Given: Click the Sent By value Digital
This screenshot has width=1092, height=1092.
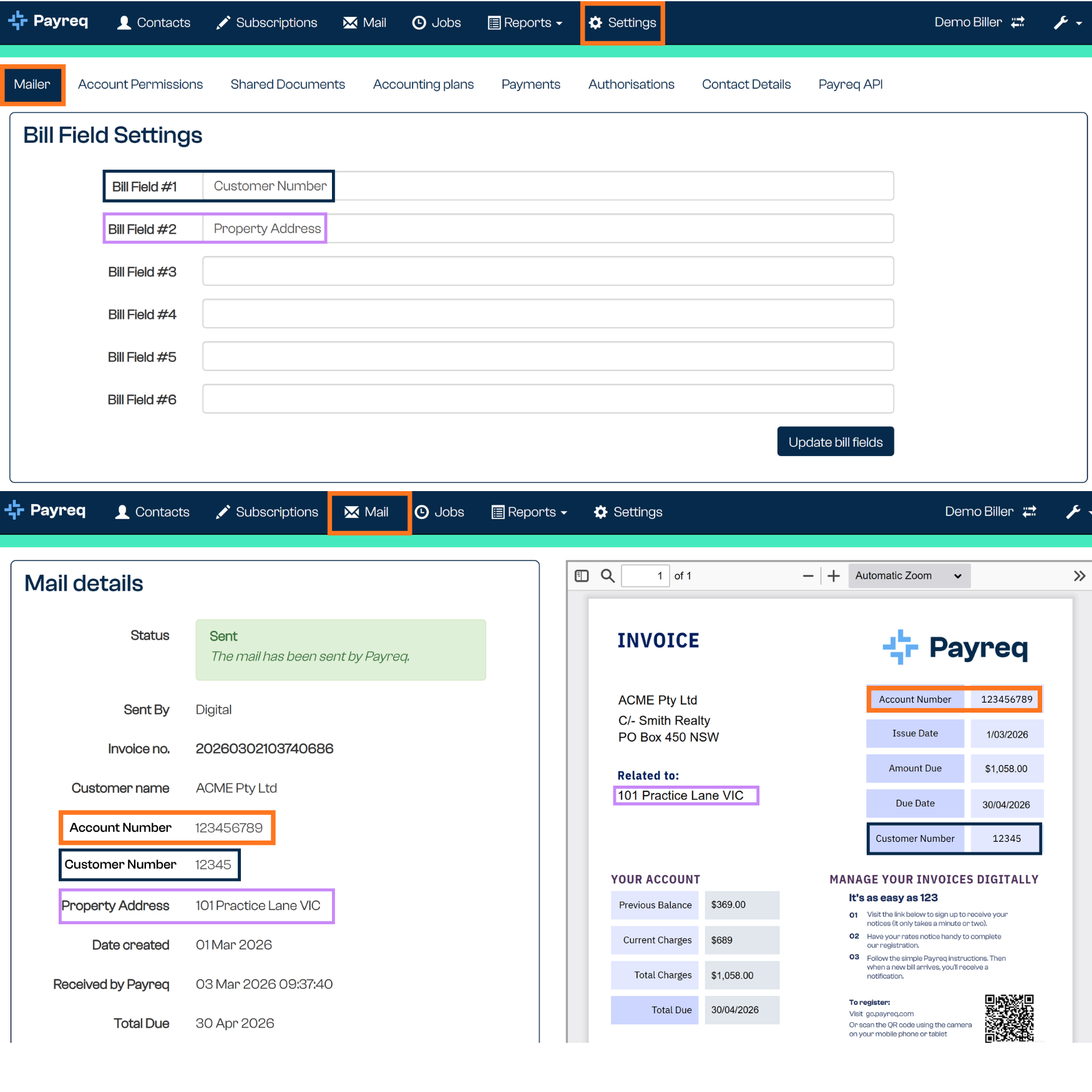Looking at the screenshot, I should pyautogui.click(x=213, y=710).
